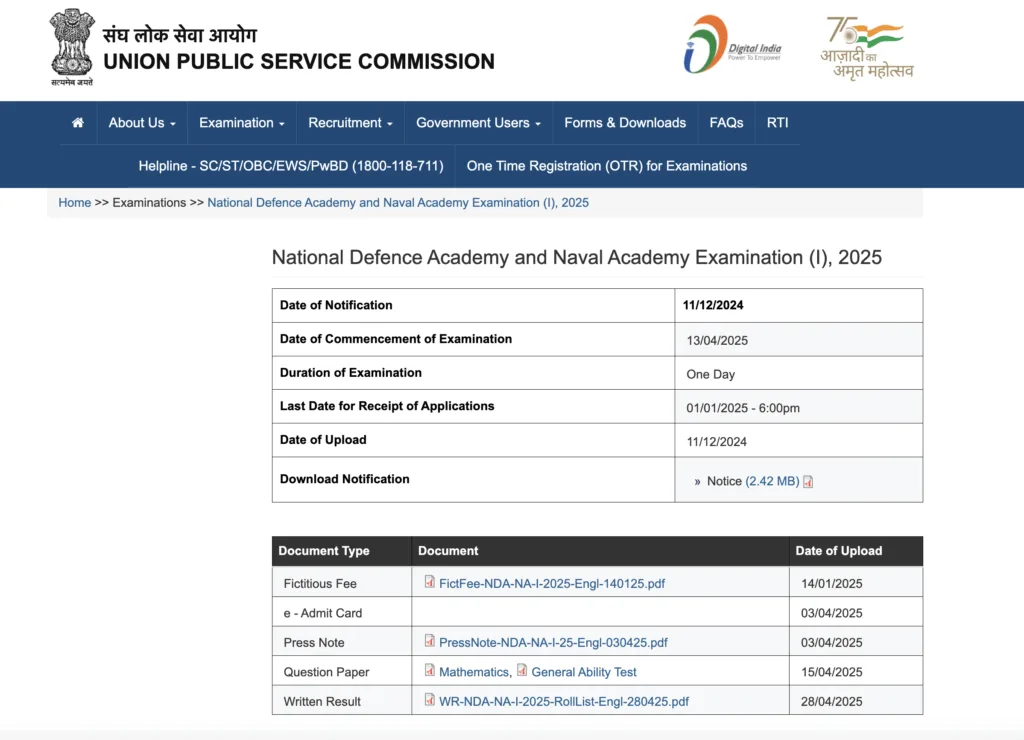The height and width of the screenshot is (740, 1024).
Task: Open One Time Registration for Examinations link
Action: pyautogui.click(x=606, y=166)
